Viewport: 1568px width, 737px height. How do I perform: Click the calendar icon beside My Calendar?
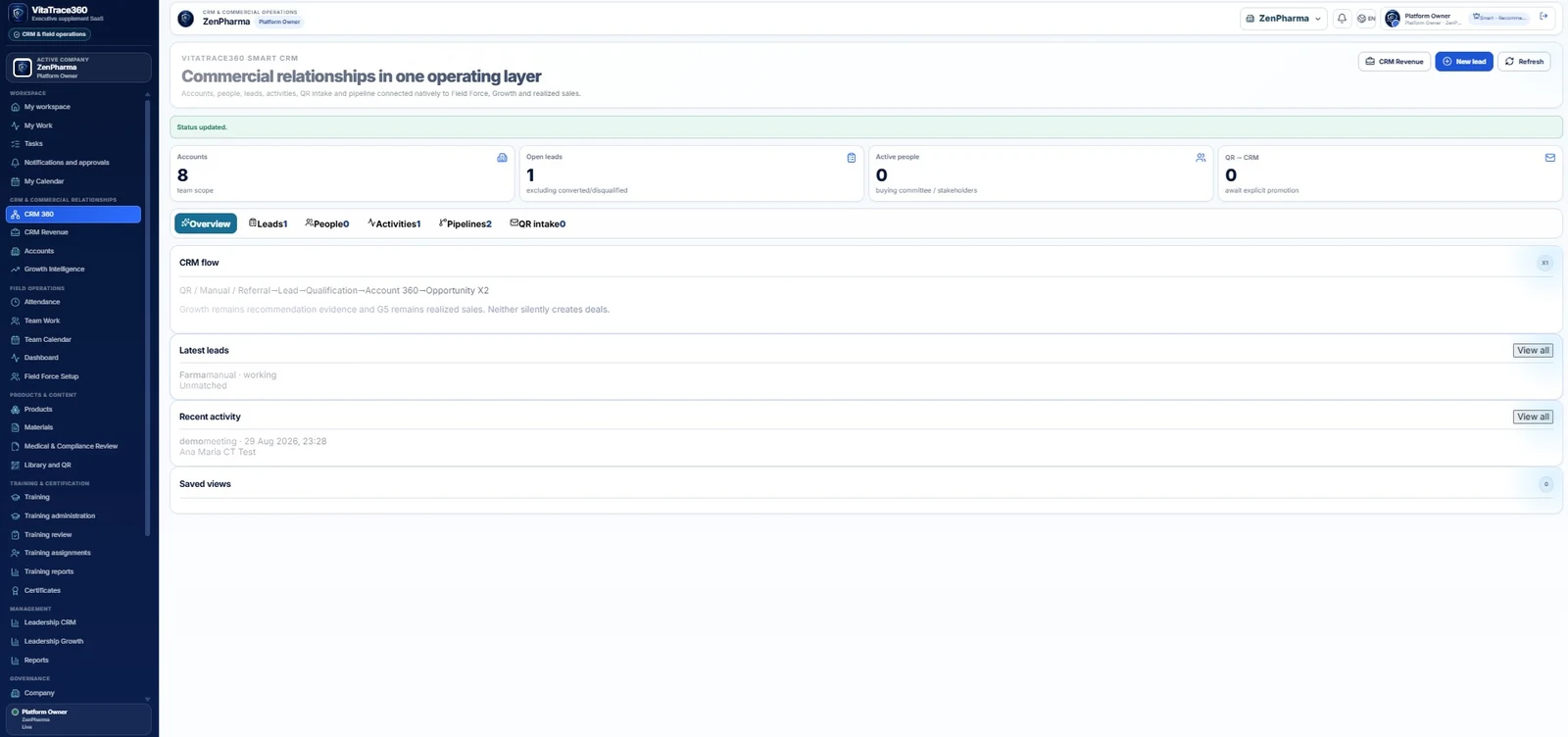tap(15, 181)
